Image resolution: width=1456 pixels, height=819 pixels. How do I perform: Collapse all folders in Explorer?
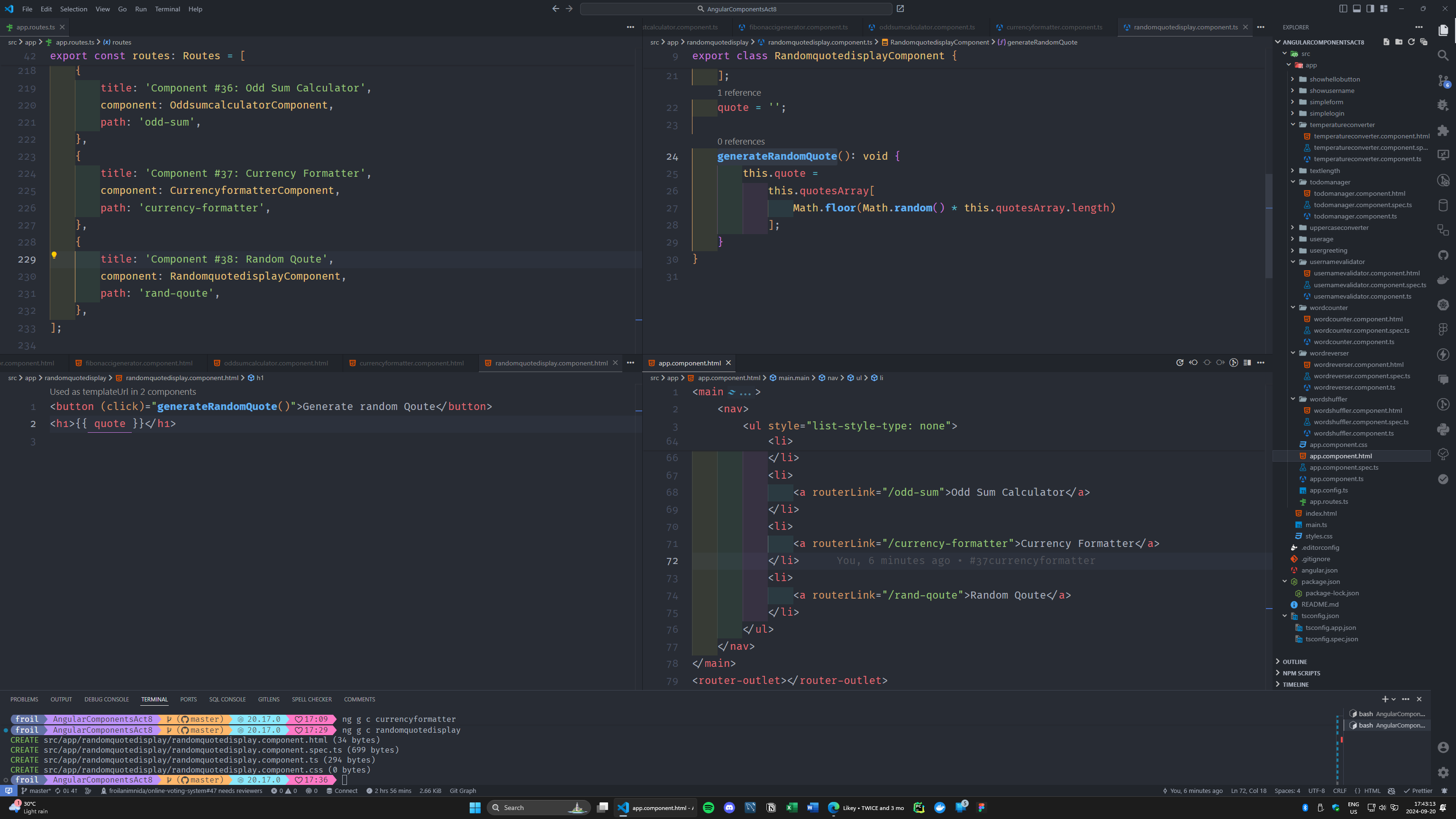[x=1424, y=42]
